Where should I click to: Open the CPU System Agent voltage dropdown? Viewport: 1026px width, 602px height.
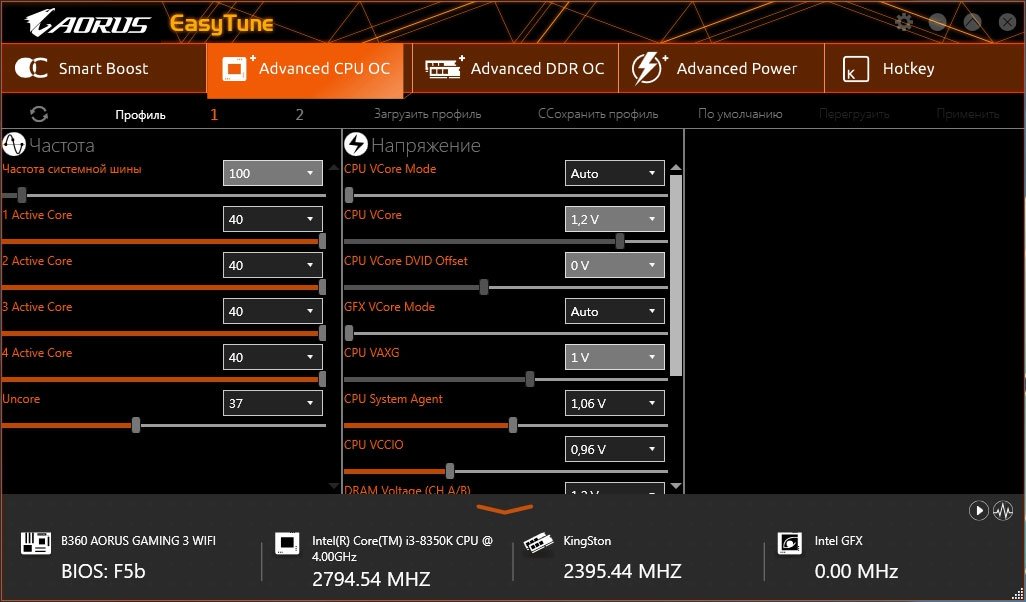(x=614, y=403)
